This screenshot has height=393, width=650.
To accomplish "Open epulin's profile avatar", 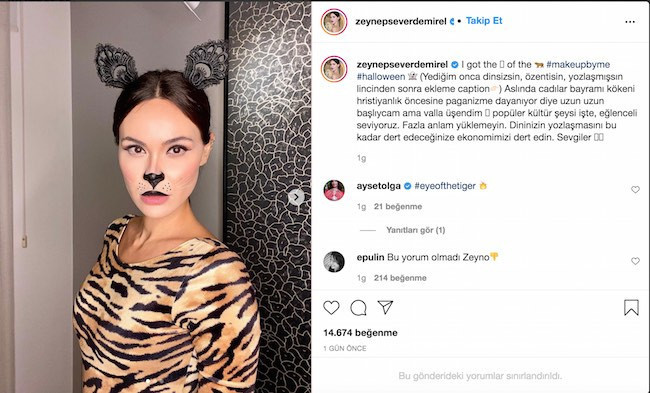I will point(334,262).
